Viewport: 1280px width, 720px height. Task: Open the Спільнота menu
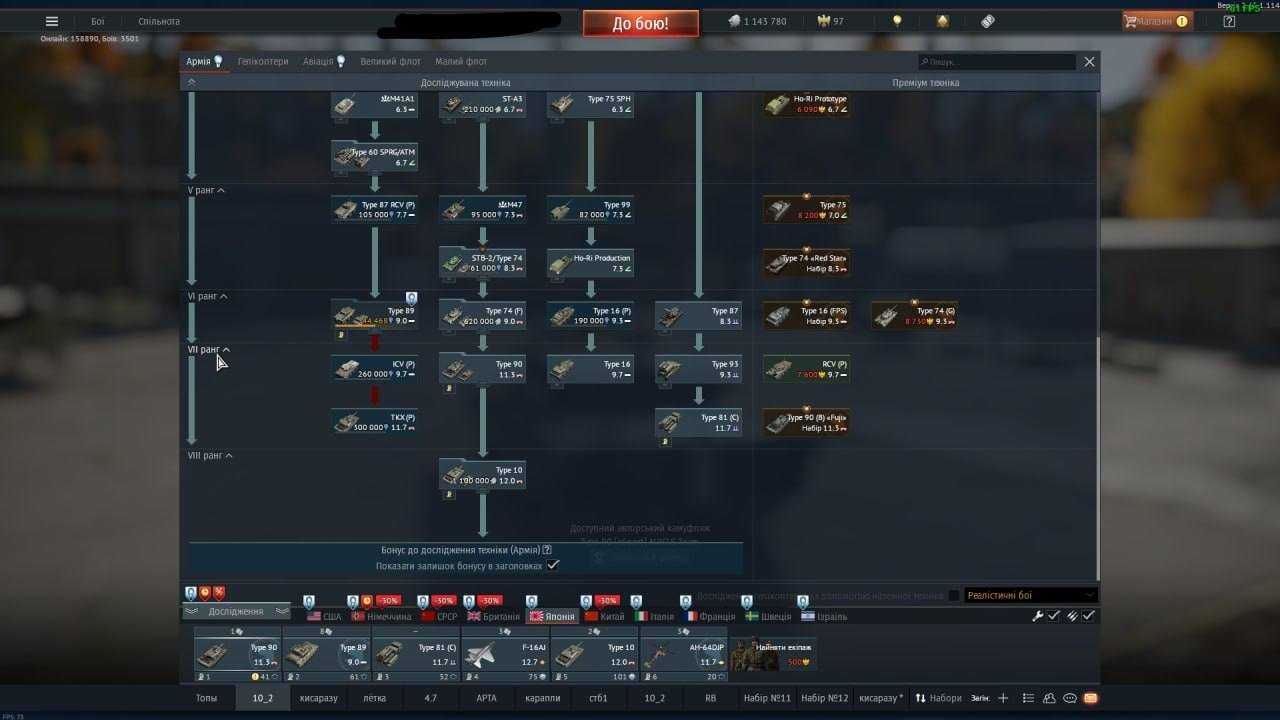tap(159, 21)
